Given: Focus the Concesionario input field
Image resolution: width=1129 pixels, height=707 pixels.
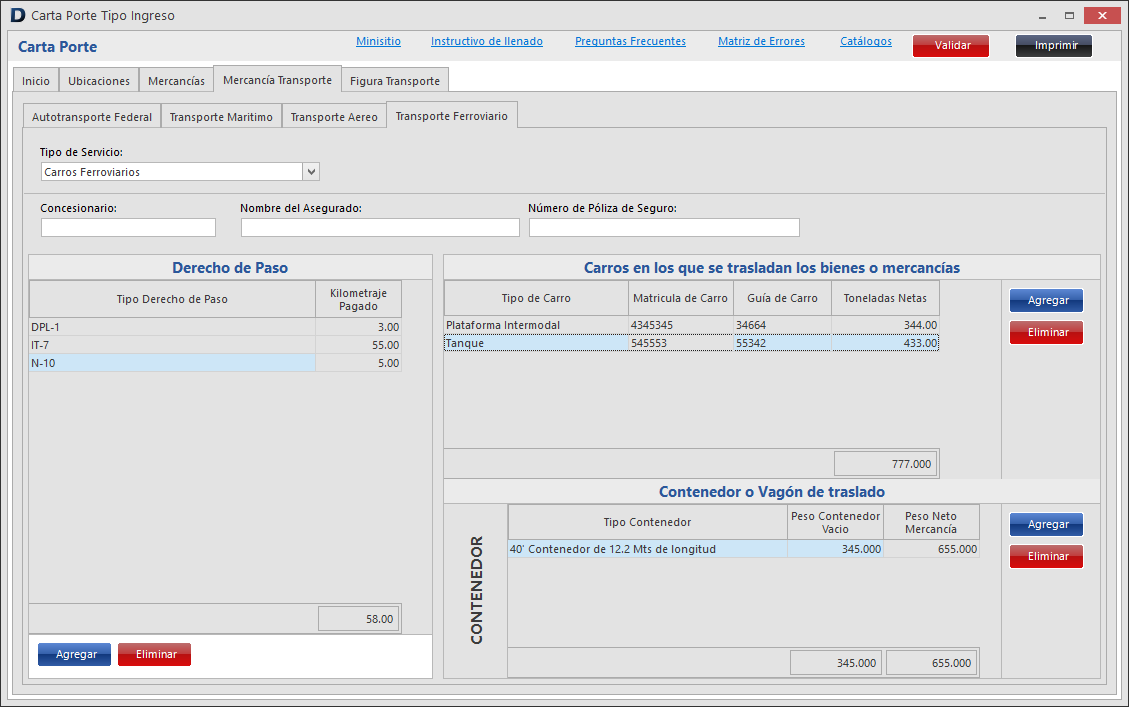Looking at the screenshot, I should [x=128, y=228].
